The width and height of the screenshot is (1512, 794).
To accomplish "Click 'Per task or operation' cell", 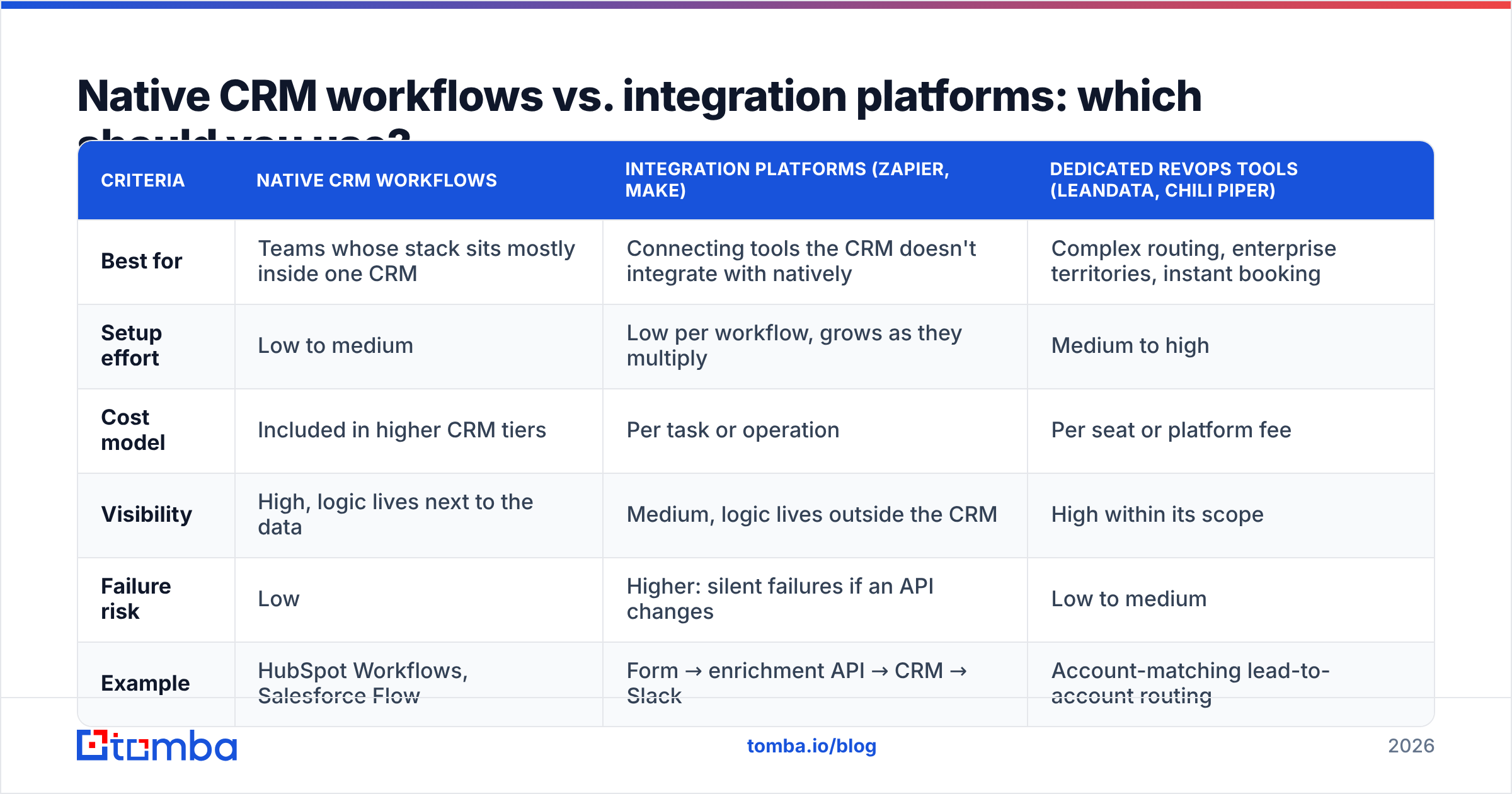I will (733, 430).
